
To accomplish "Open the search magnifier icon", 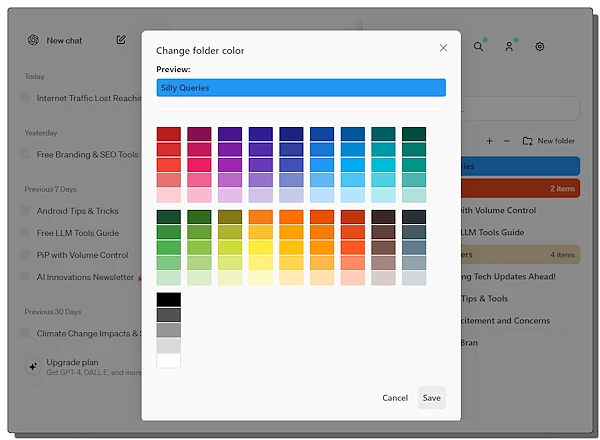I will pos(478,47).
